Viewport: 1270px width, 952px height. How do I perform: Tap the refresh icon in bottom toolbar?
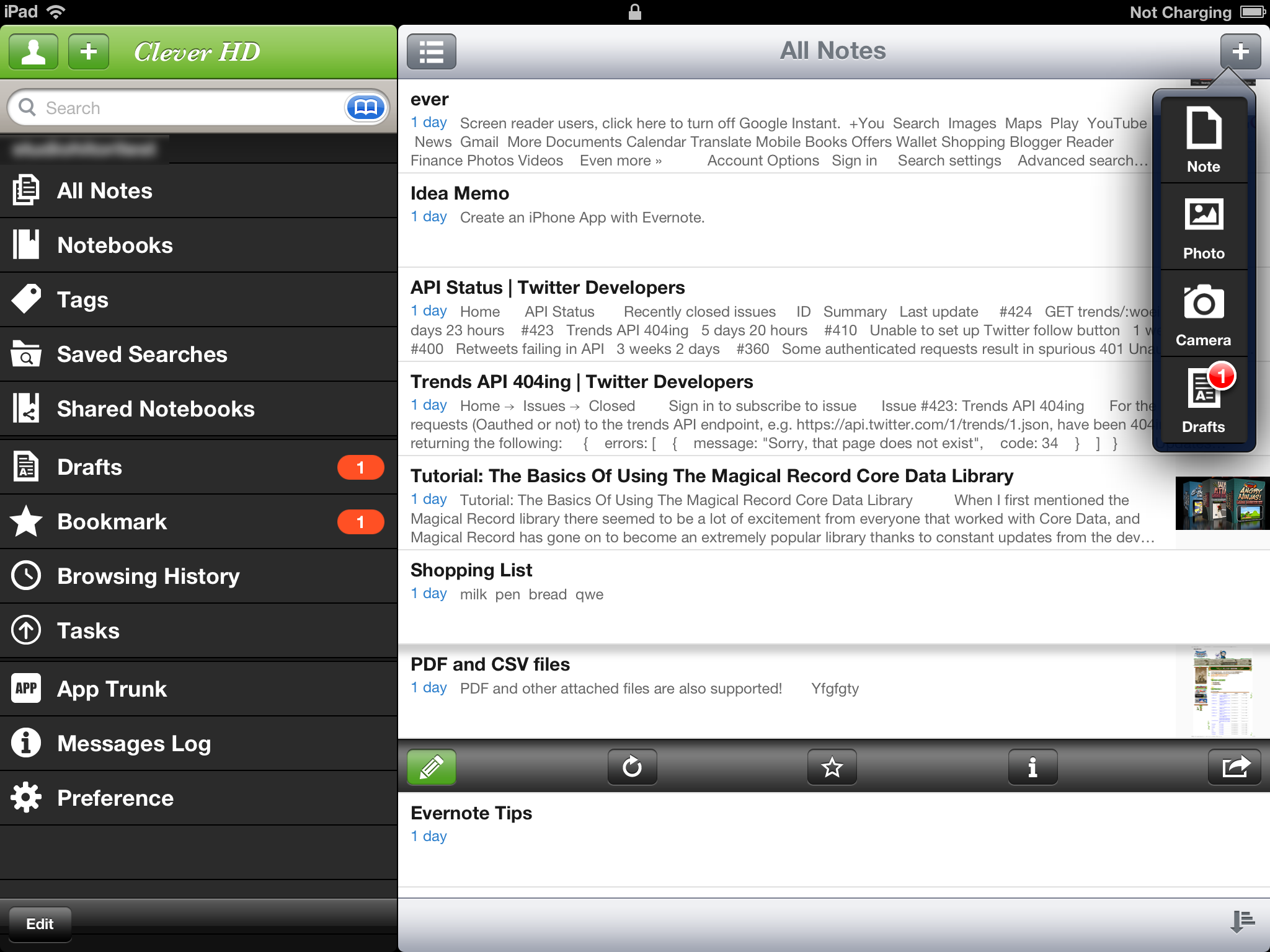632,768
